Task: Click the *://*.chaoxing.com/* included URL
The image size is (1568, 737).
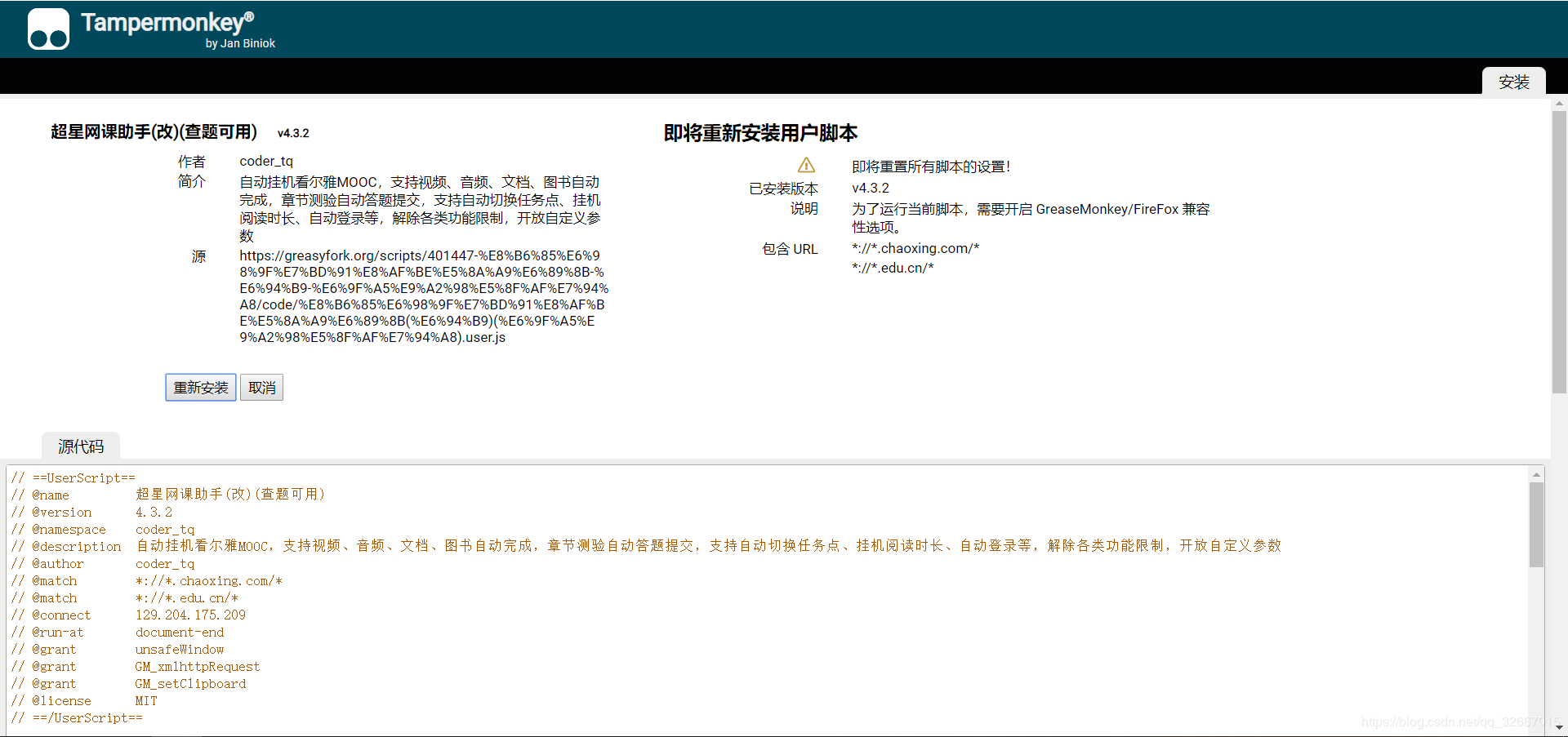Action: 915,247
